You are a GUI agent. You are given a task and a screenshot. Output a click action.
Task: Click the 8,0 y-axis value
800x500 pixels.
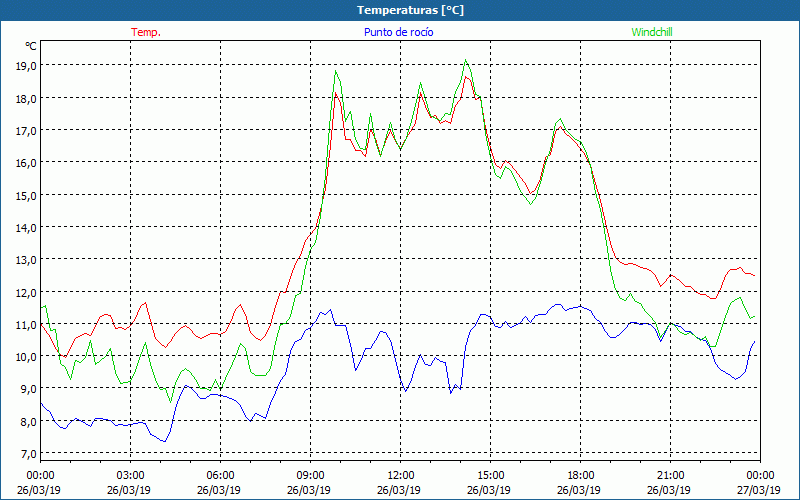(29, 421)
